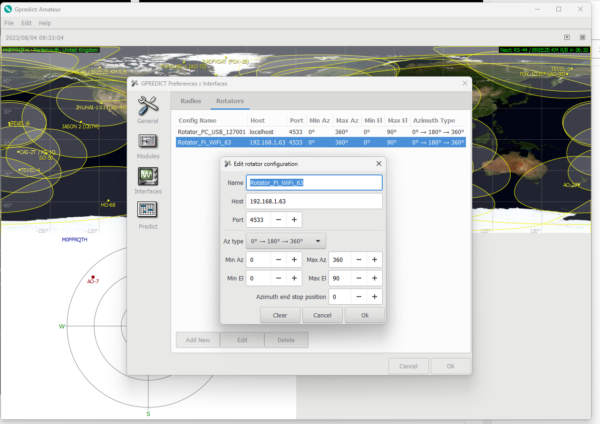Click the Max Az number field

pos(340,259)
